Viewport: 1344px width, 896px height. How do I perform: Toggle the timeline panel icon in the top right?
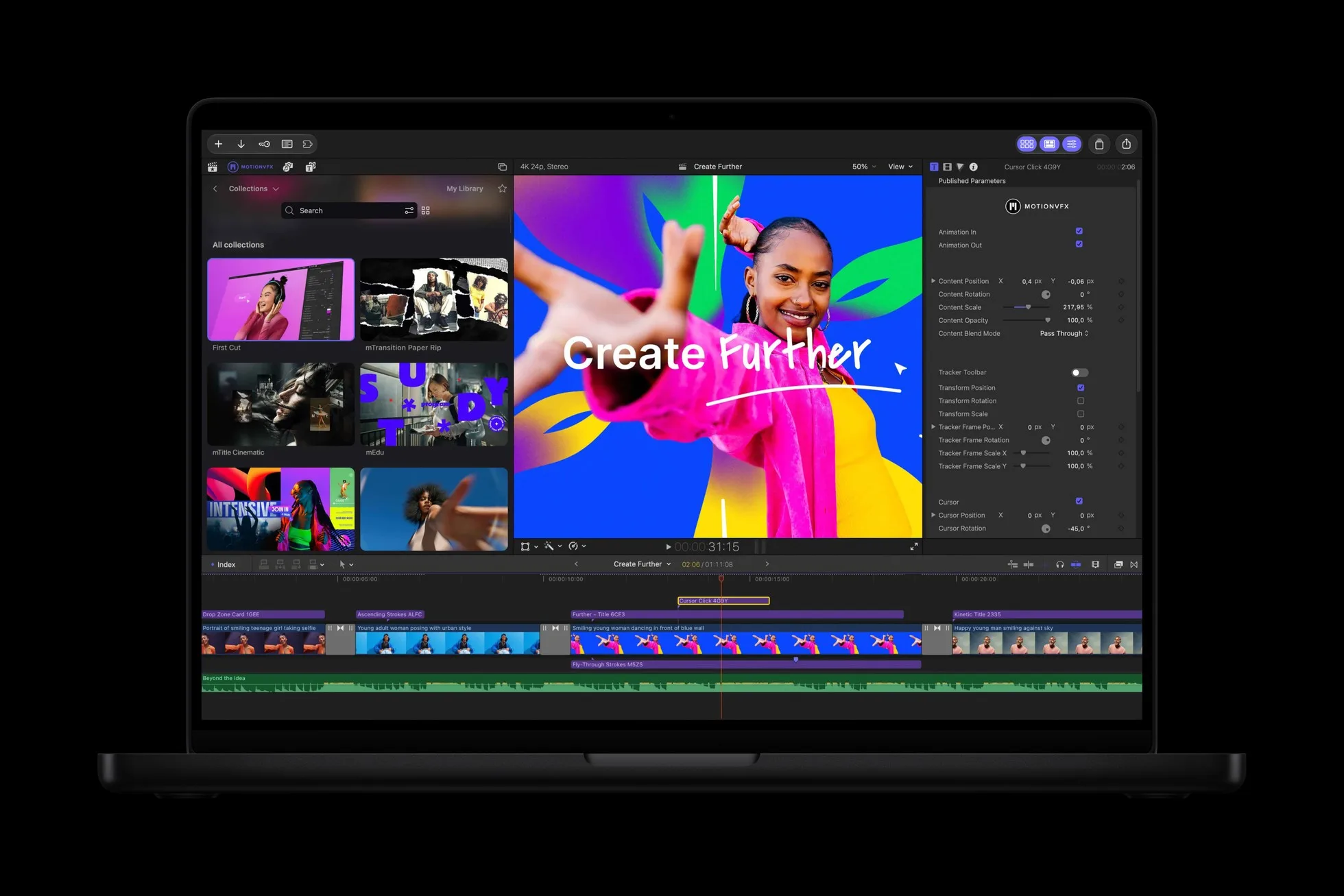pos(1049,144)
